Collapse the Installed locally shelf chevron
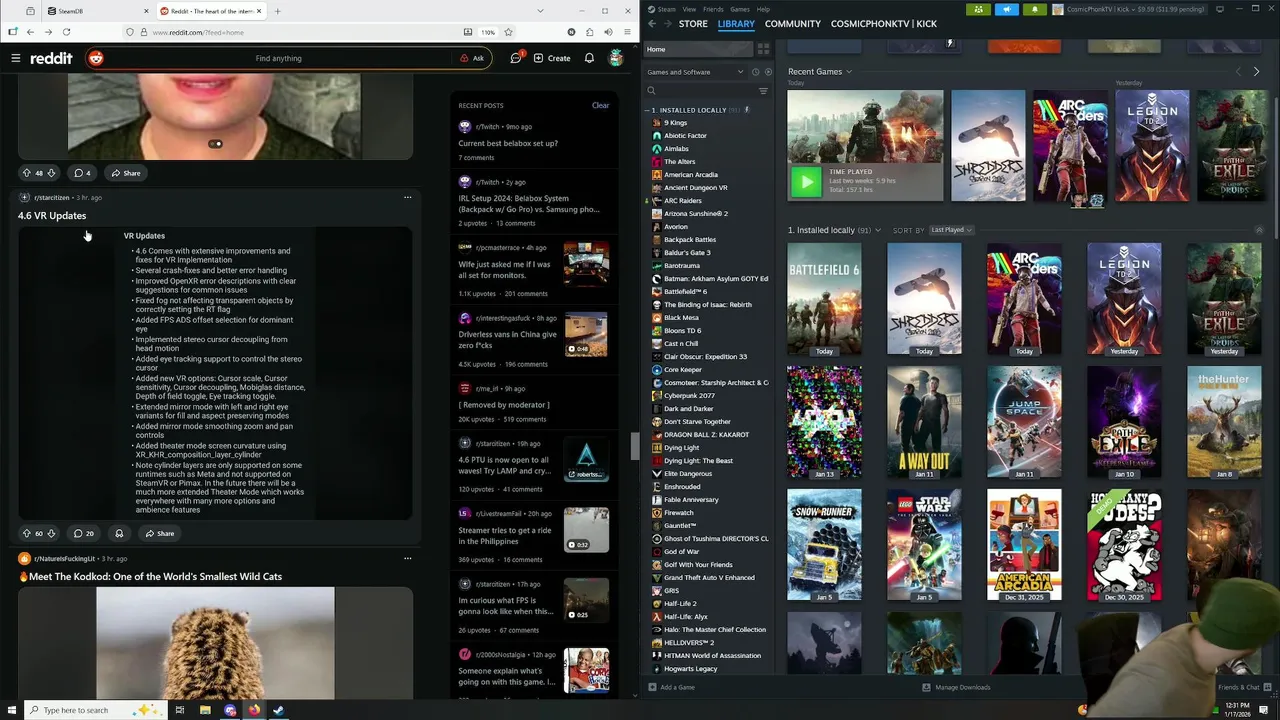This screenshot has width=1280, height=720. tap(1259, 230)
